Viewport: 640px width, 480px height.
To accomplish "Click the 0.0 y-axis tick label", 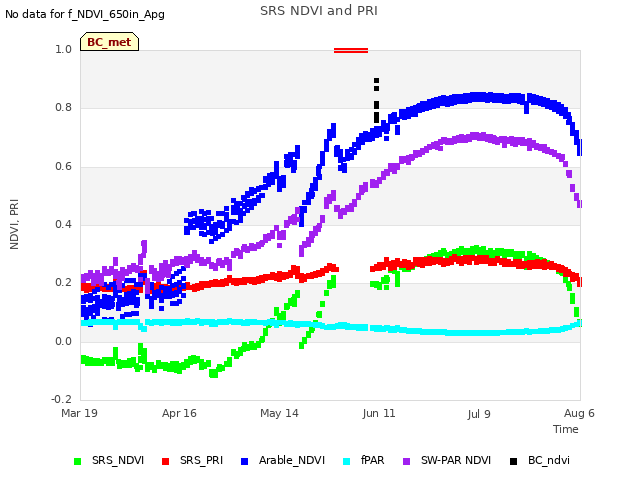I will click(x=63, y=341).
